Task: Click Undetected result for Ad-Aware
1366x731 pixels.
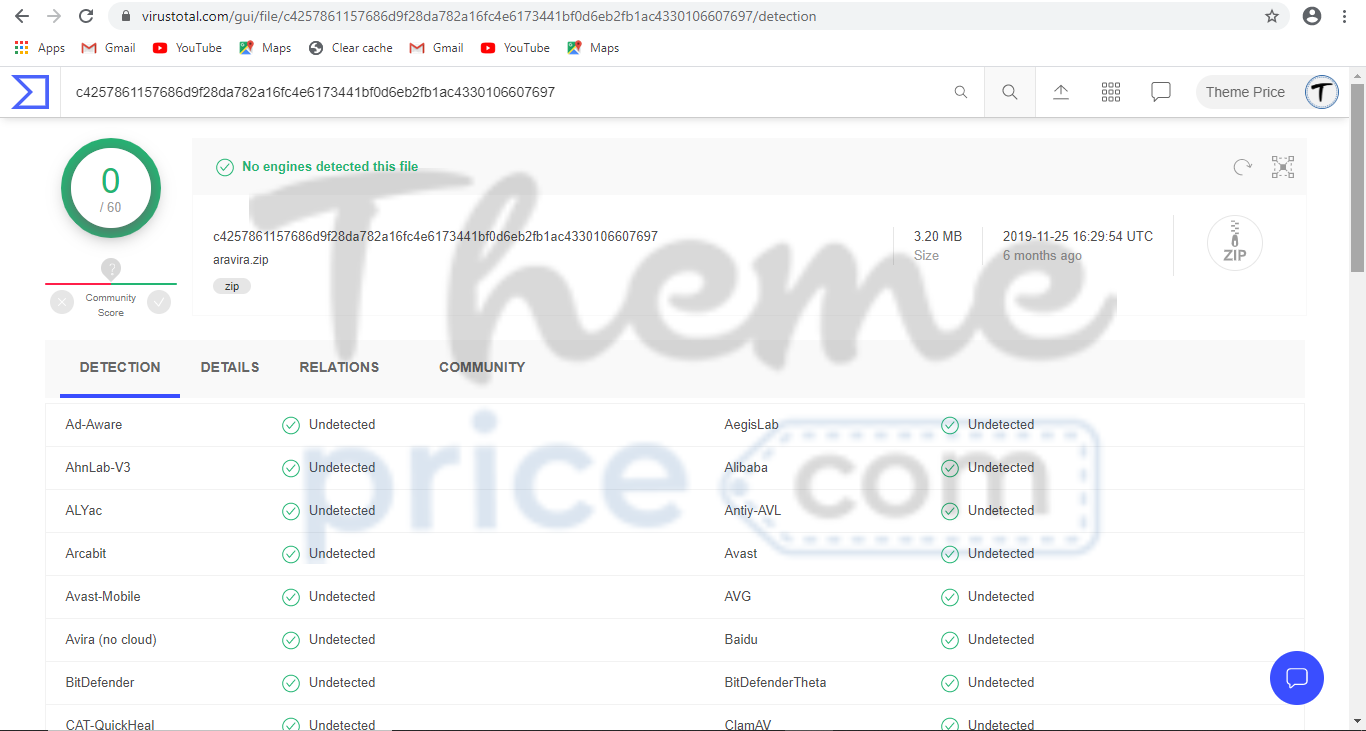Action: click(x=342, y=425)
